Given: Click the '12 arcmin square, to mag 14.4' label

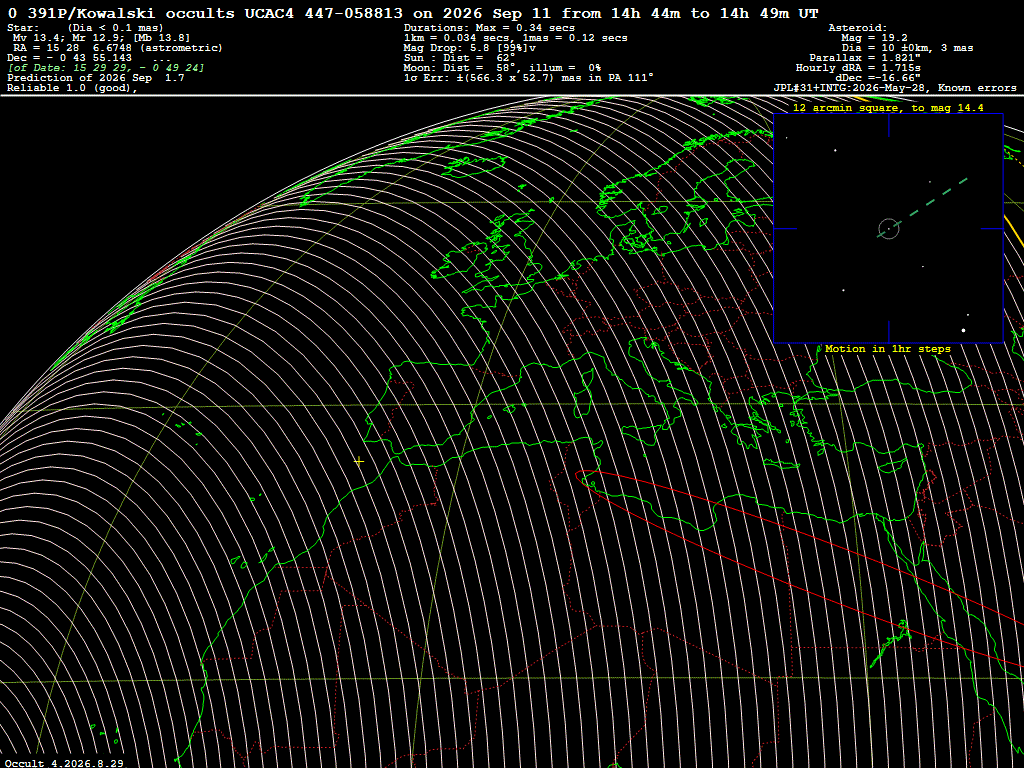Looking at the screenshot, I should point(888,108).
